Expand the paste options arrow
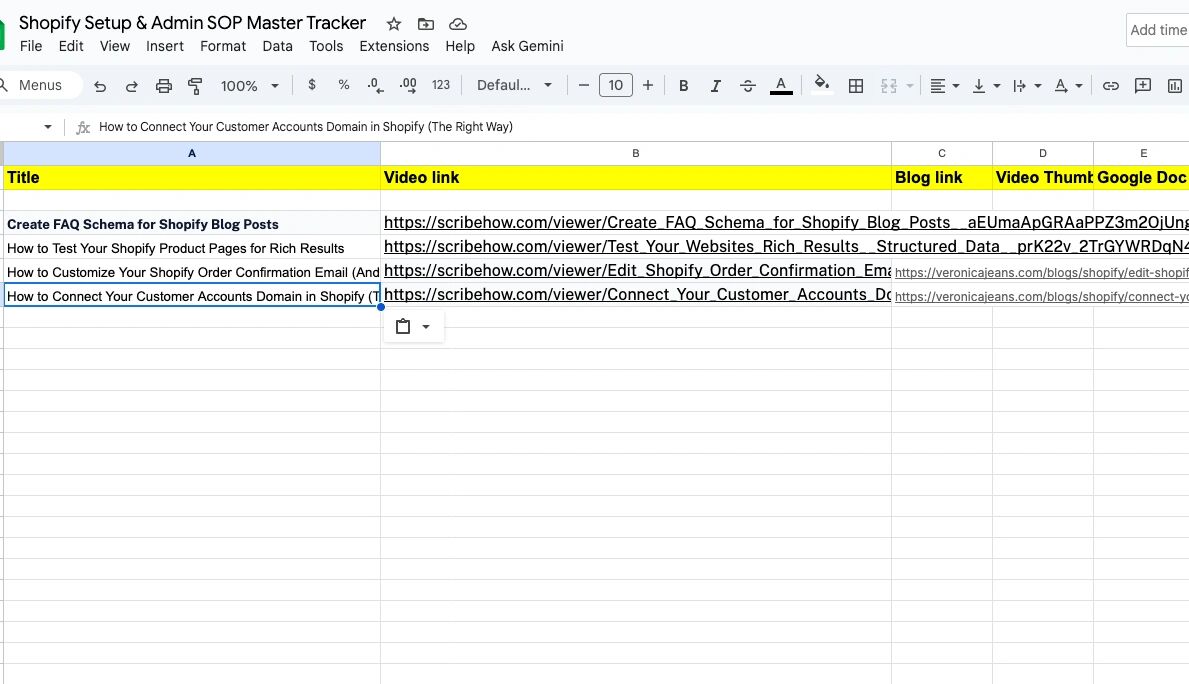Screen dimensions: 1189x684 [426, 327]
